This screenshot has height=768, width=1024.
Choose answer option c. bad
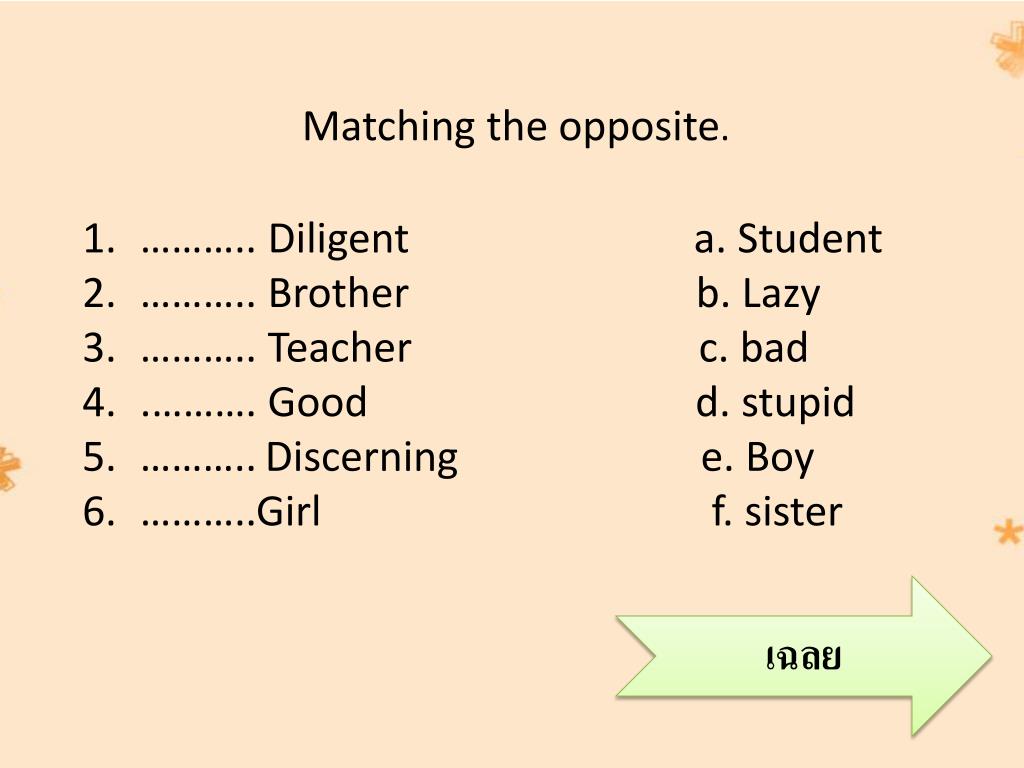coord(753,347)
